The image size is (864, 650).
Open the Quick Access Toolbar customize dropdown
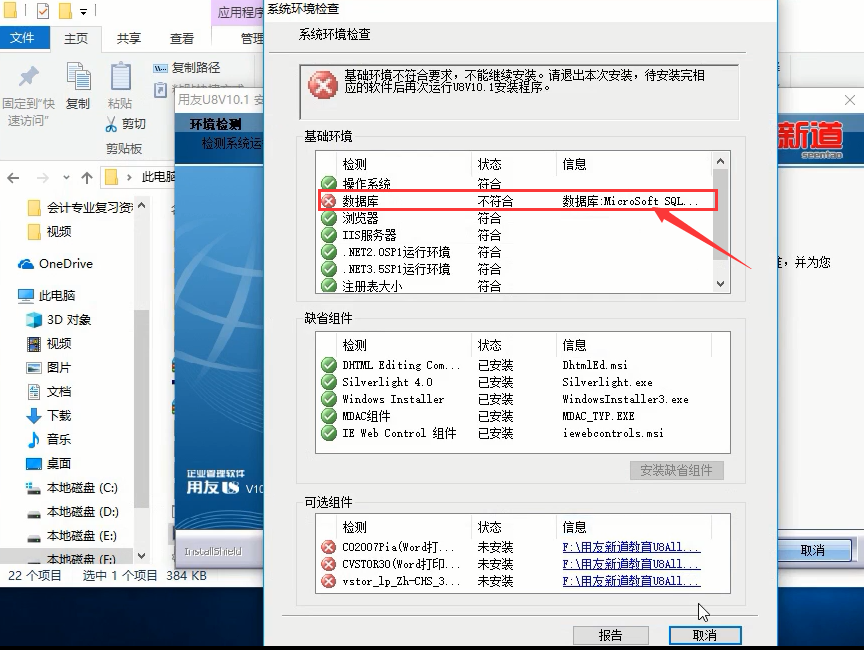click(83, 11)
